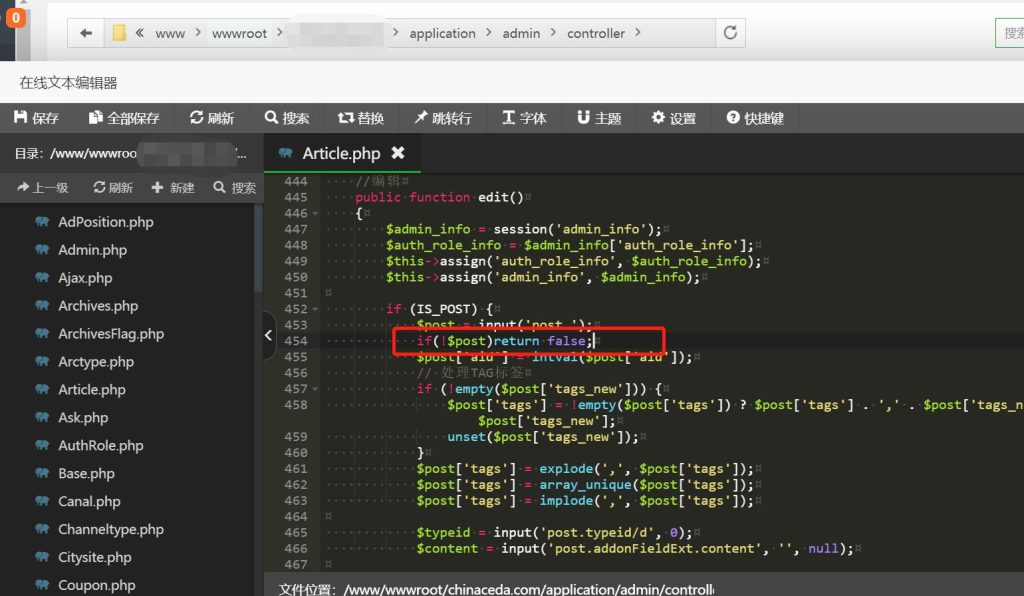The image size is (1024, 596).
Task: Click the 目录 directory path label
Action: point(131,154)
